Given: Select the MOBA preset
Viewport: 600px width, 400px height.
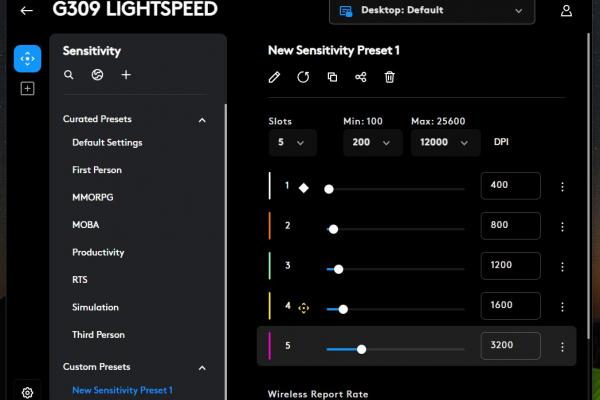Looking at the screenshot, I should click(86, 225).
